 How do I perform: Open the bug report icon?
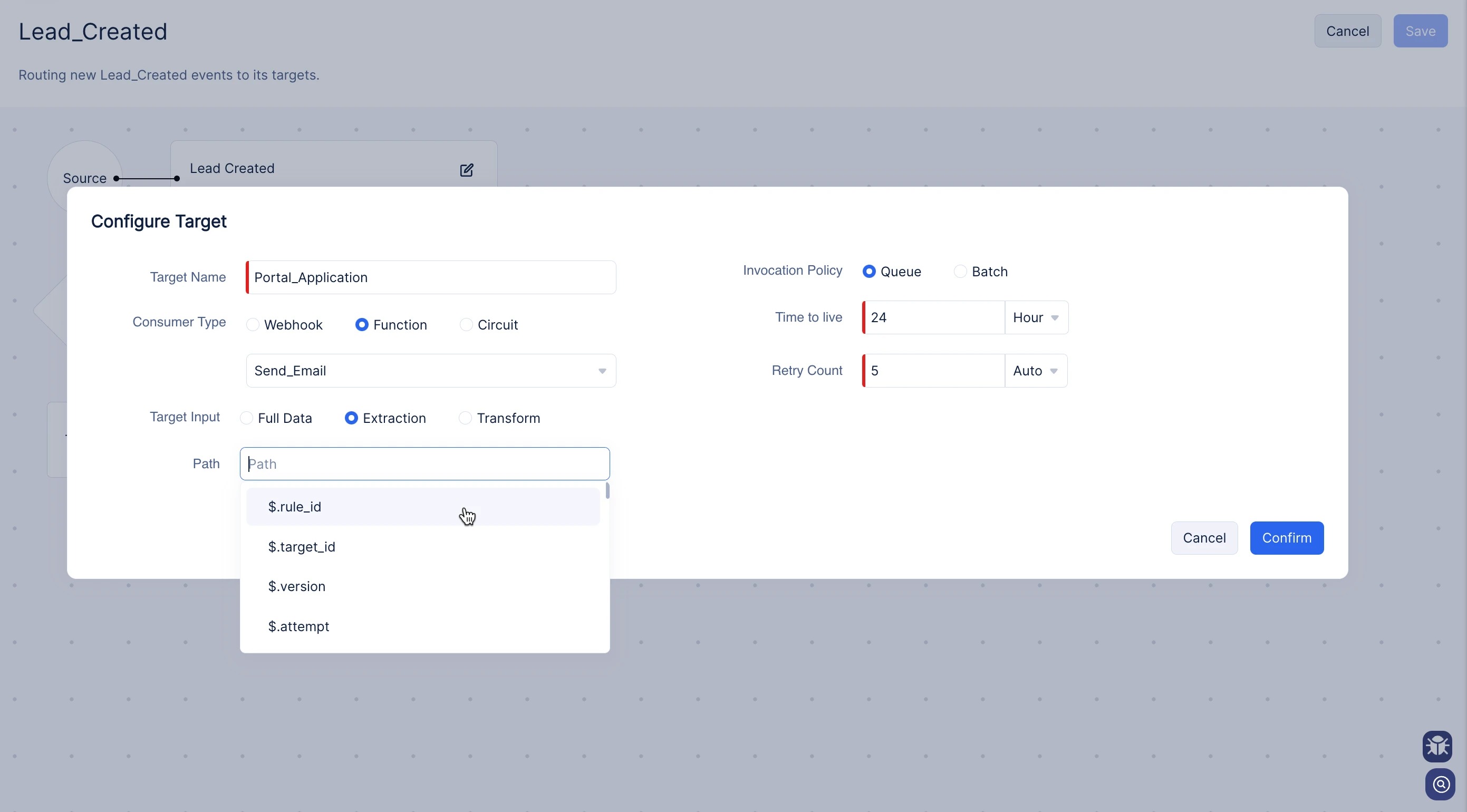[1437, 746]
